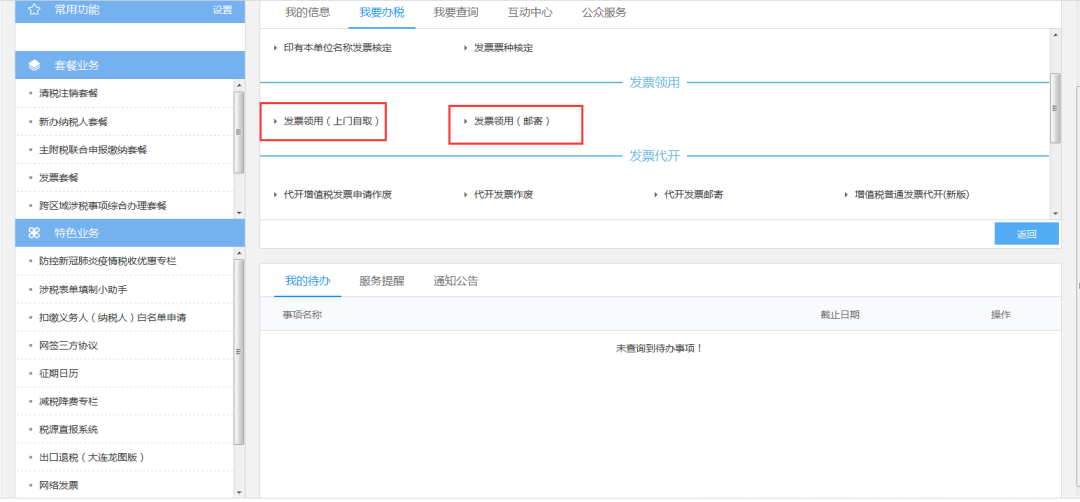
Task: Open 防控新冠肺炎疫情税收优惠专栏
Action: click(x=107, y=261)
